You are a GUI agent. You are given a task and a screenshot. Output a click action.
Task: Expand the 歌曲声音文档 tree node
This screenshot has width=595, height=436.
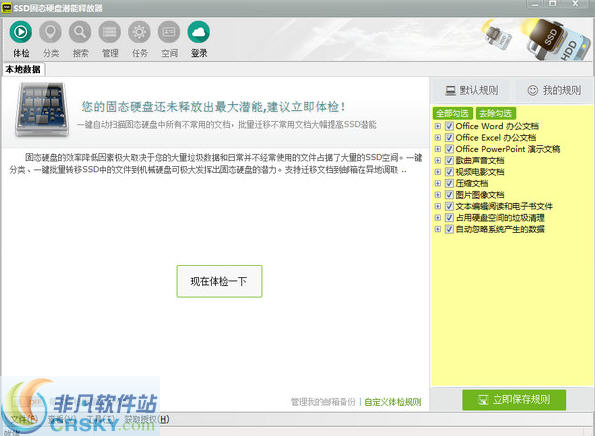coord(438,161)
